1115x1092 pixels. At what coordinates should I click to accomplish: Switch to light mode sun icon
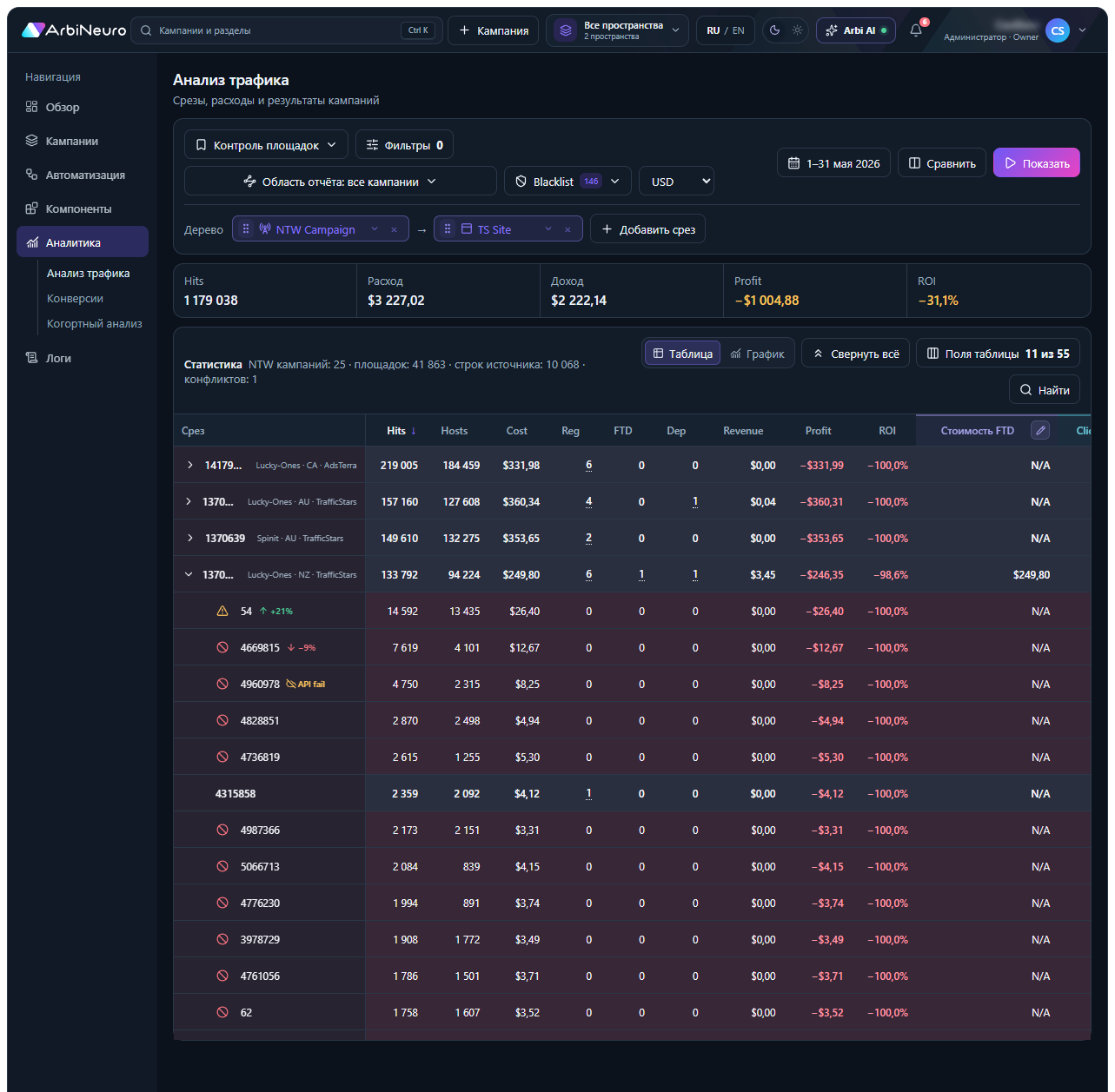[797, 30]
